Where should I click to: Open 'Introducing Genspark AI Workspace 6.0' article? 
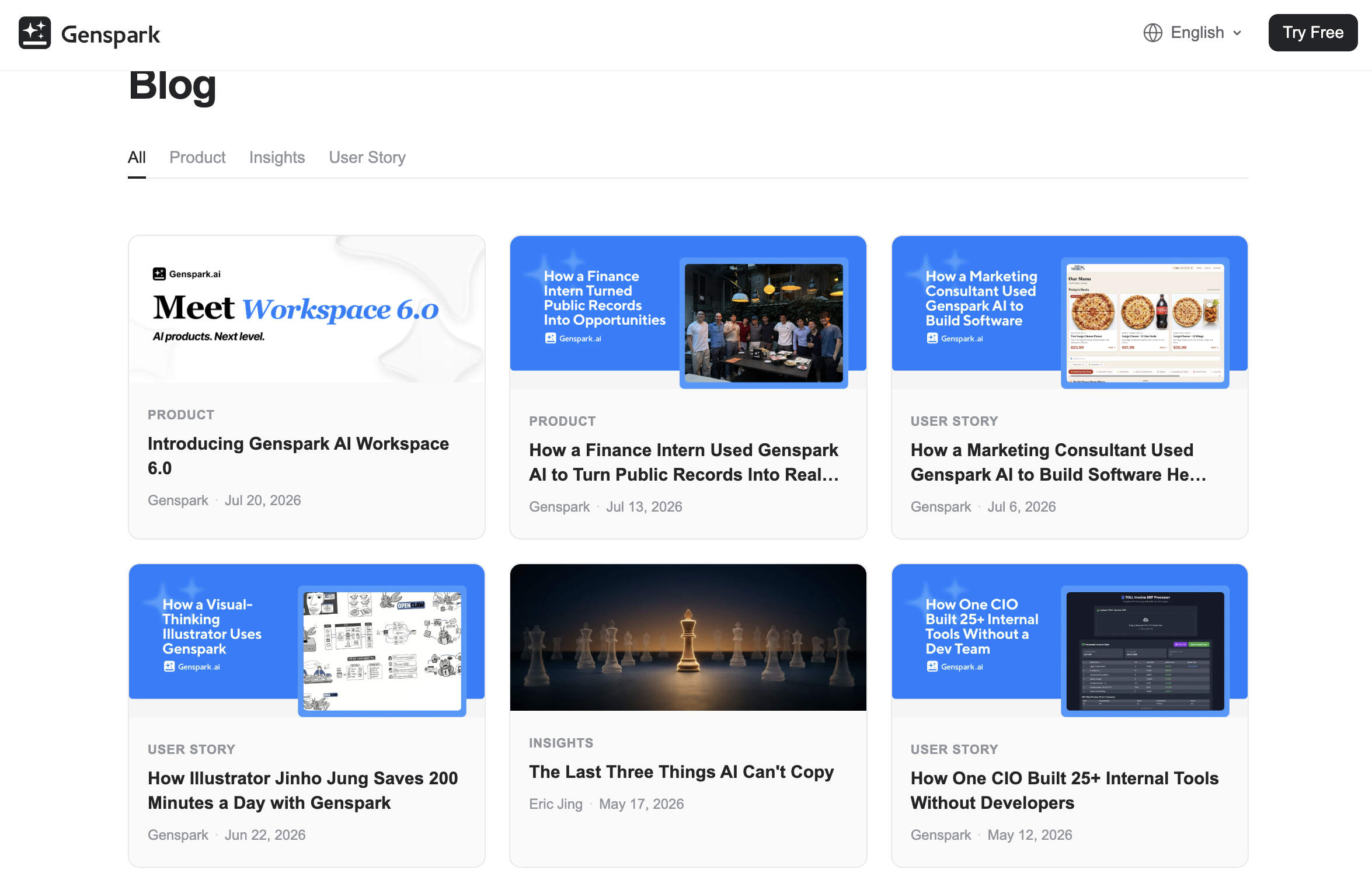(298, 456)
